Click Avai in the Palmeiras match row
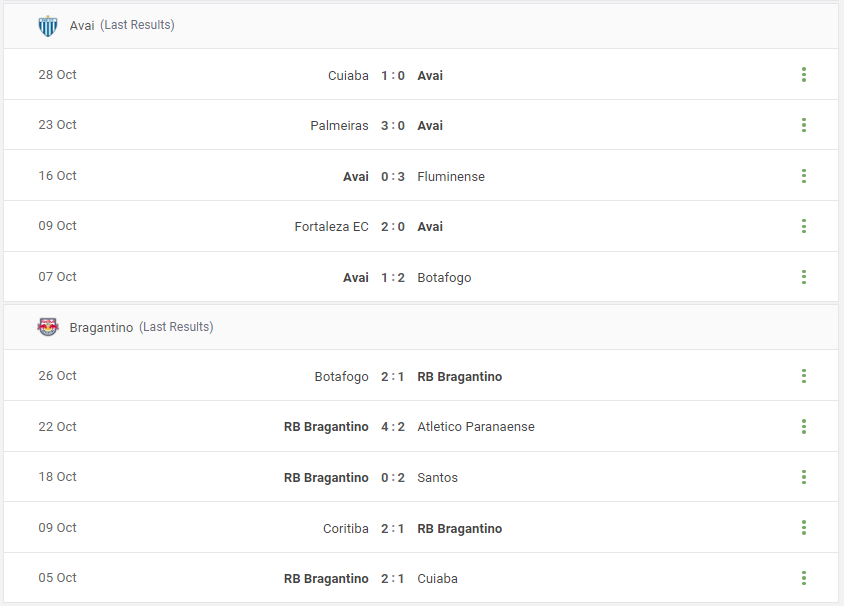Viewport: 844px width, 606px height. pyautogui.click(x=430, y=125)
